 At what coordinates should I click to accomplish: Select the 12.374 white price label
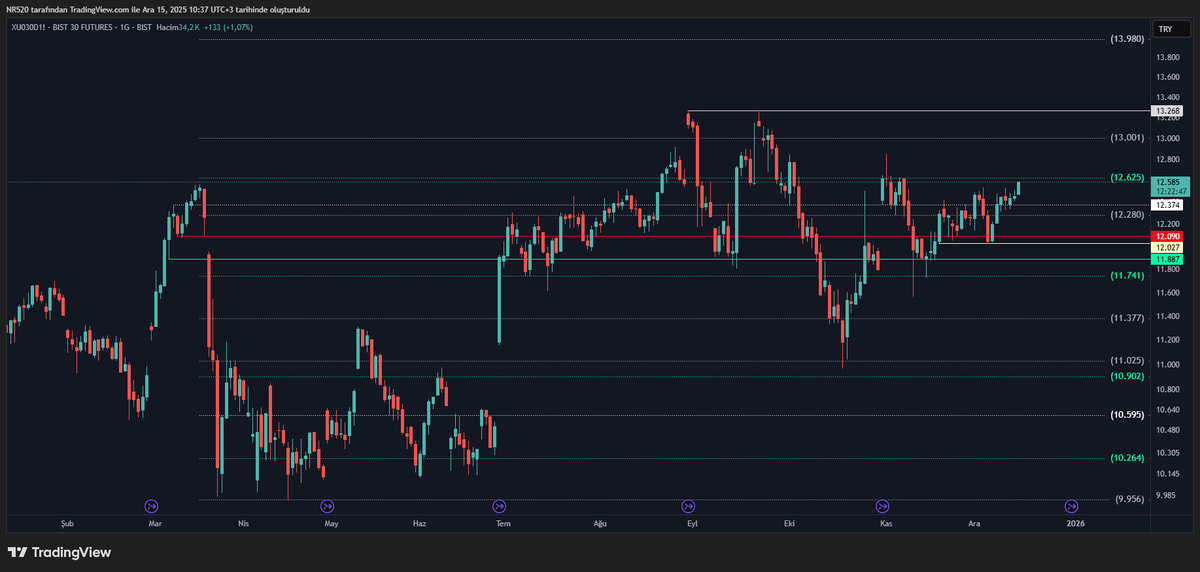point(1167,205)
